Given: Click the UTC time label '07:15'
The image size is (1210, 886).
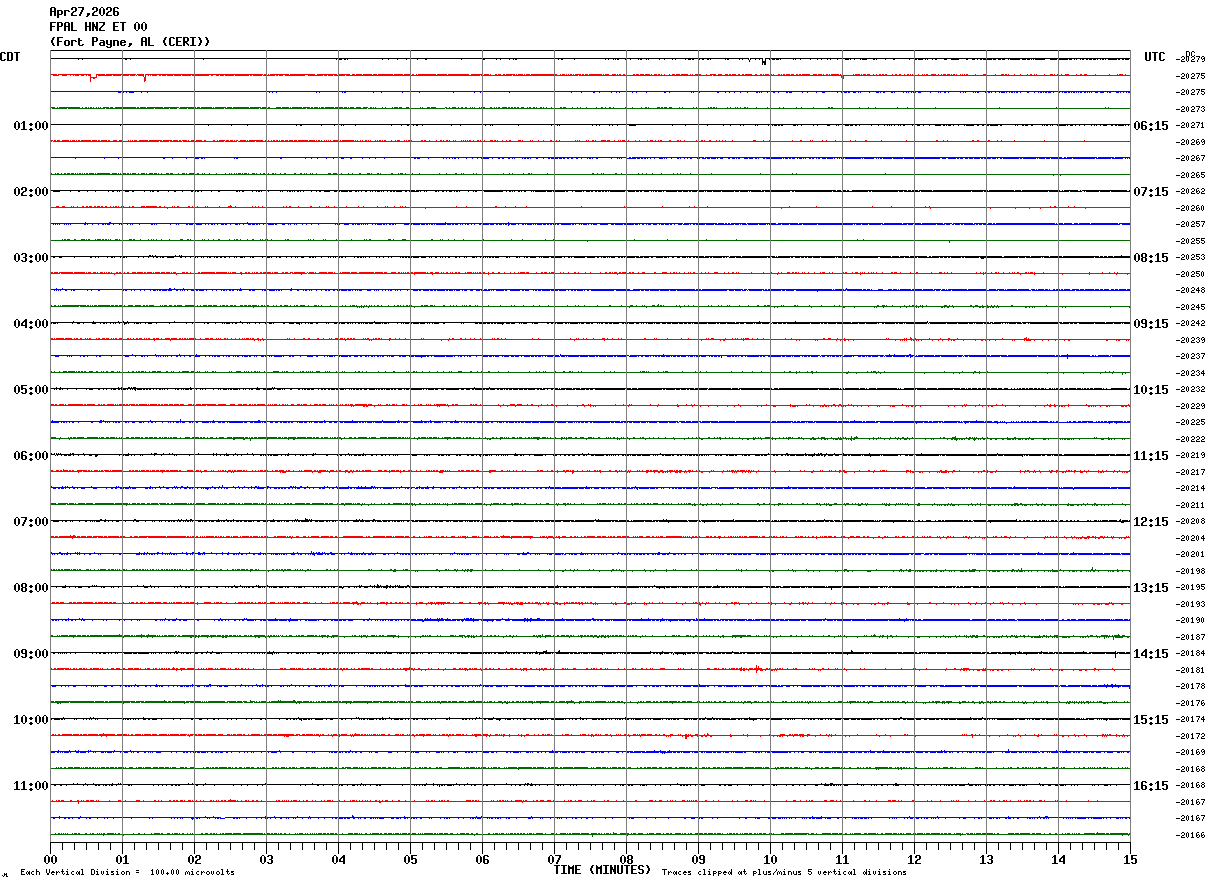Looking at the screenshot, I should [1151, 192].
